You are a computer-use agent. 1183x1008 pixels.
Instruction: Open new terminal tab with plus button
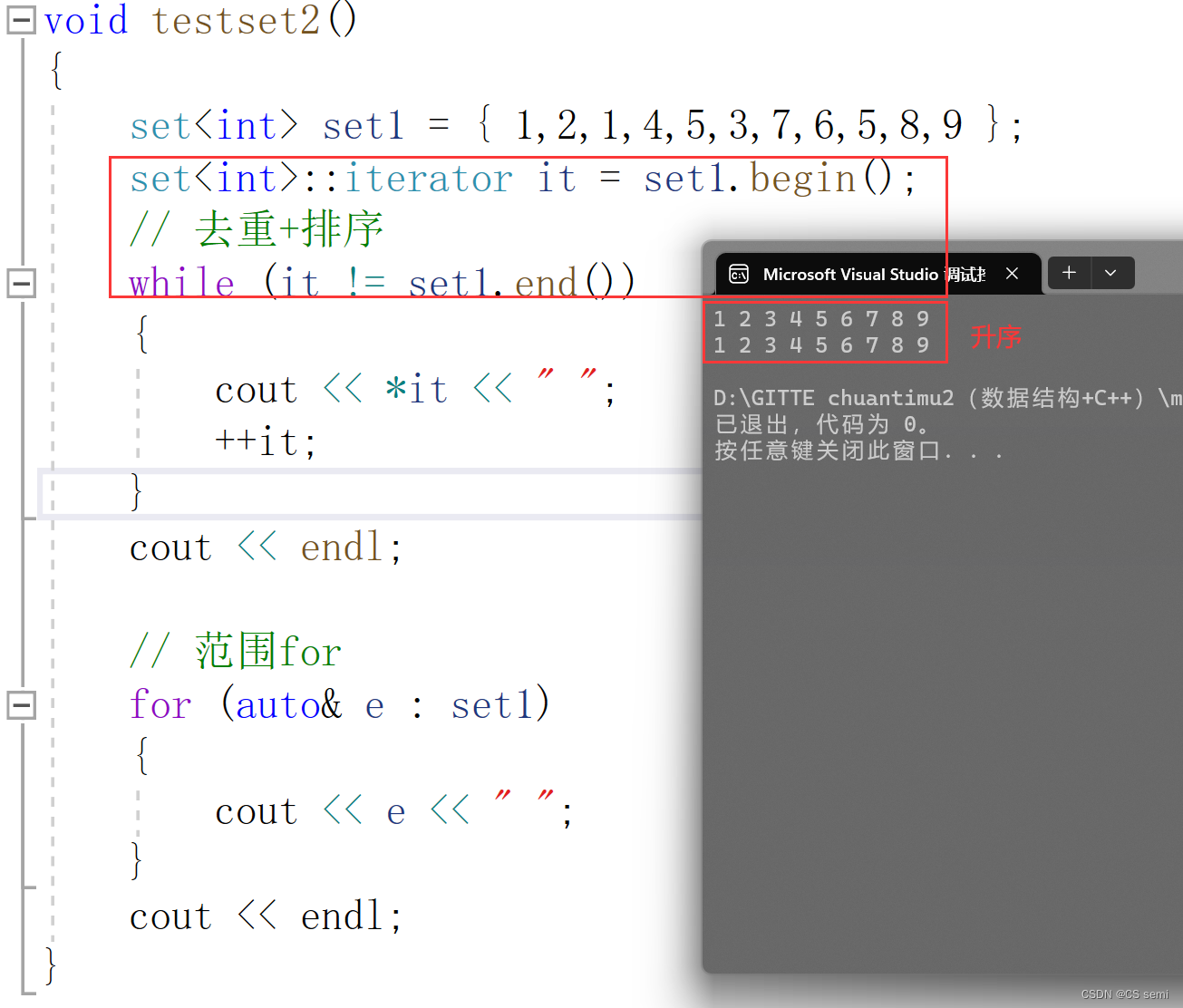[x=1069, y=273]
